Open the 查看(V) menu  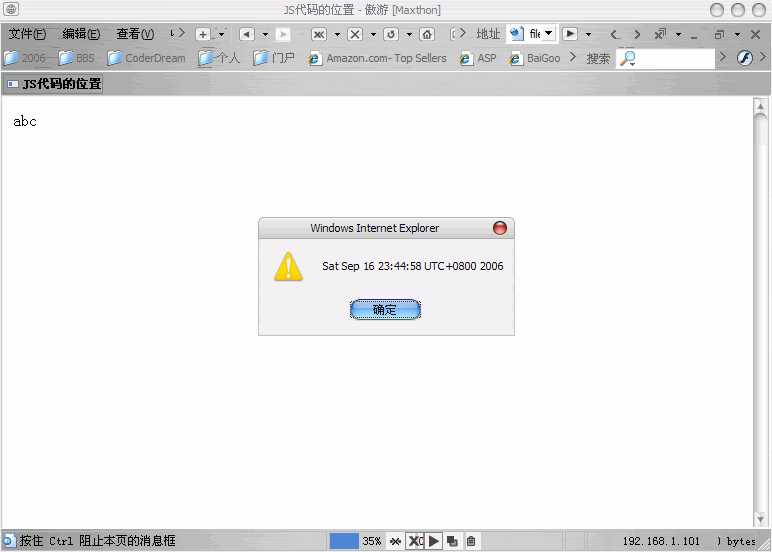coord(135,34)
